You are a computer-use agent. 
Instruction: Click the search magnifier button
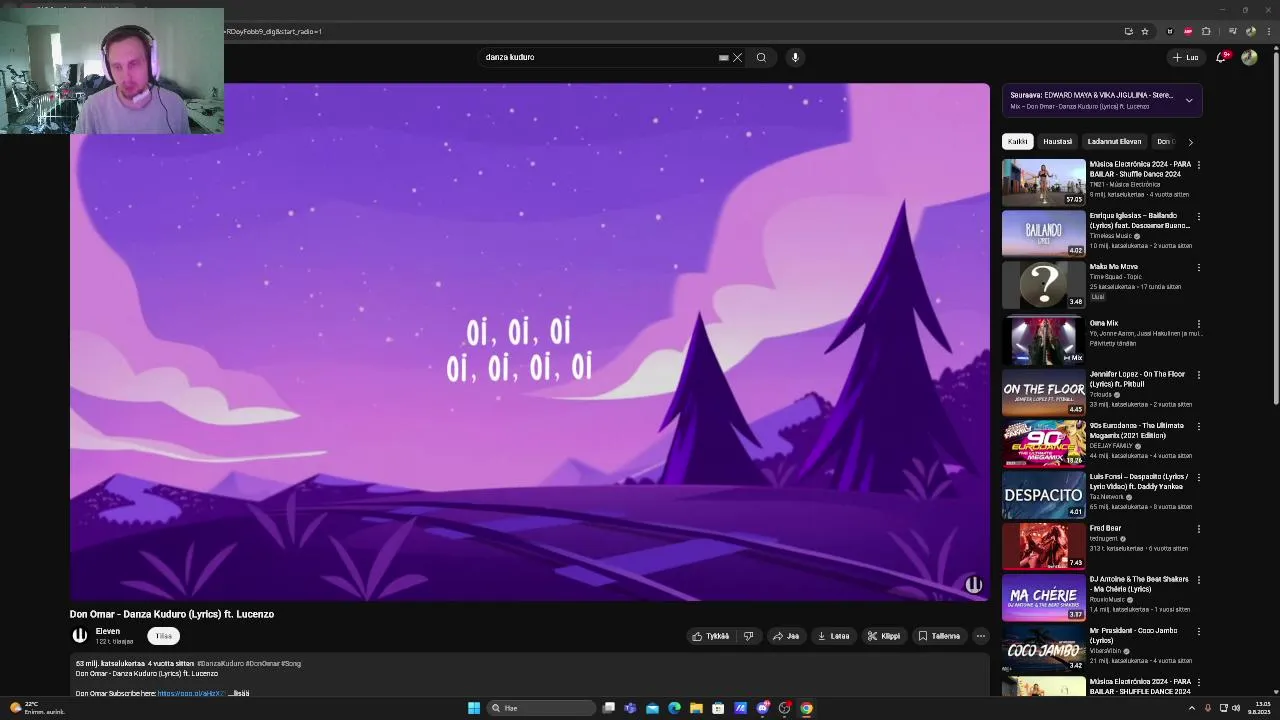pos(761,57)
